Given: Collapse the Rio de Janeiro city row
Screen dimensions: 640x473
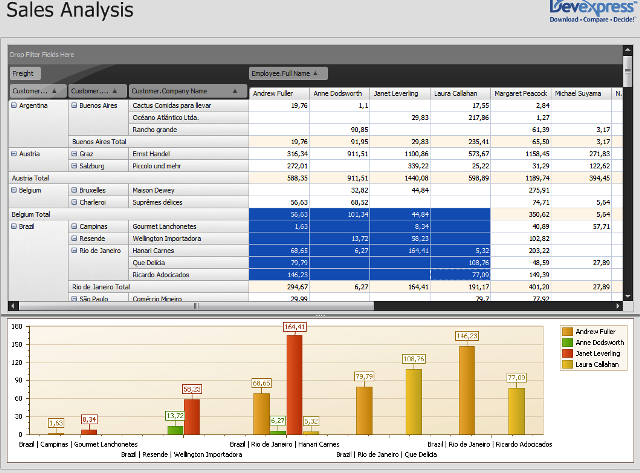Looking at the screenshot, I should click(x=74, y=251).
